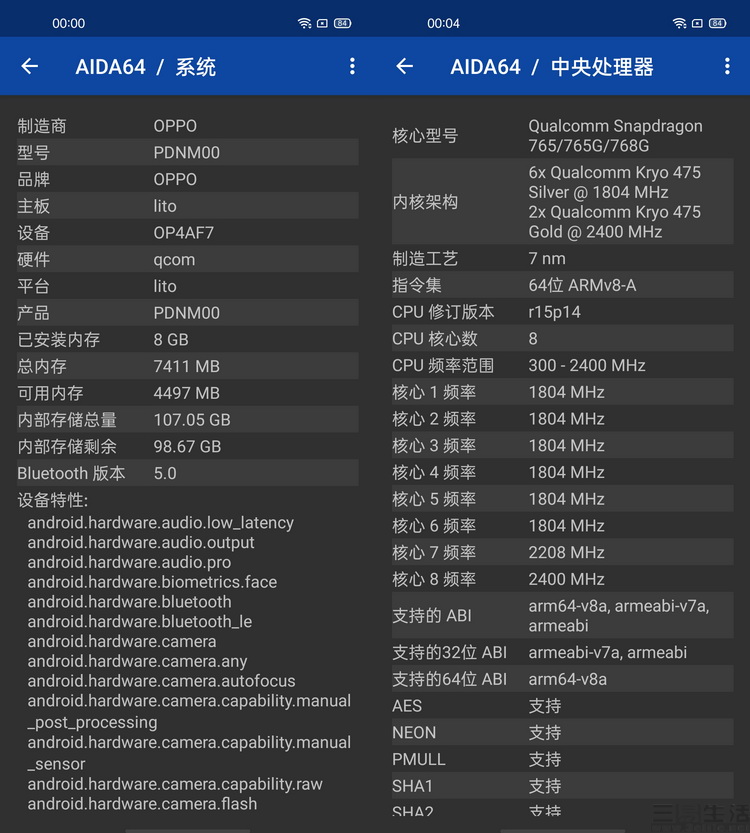Select the 硬件 qcom row
Image resolution: width=750 pixels, height=833 pixels.
188,259
